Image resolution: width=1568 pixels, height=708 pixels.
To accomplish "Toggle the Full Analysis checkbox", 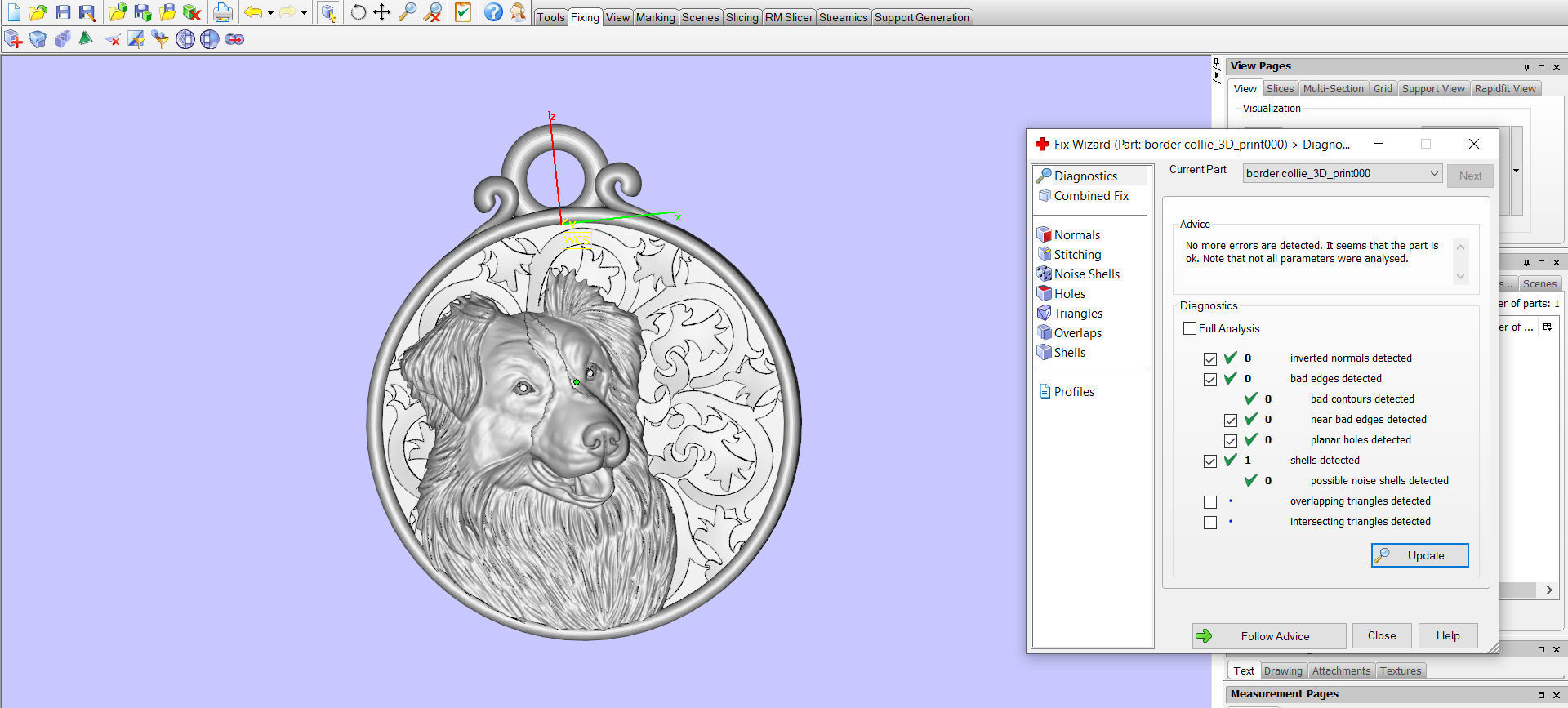I will click(1190, 328).
